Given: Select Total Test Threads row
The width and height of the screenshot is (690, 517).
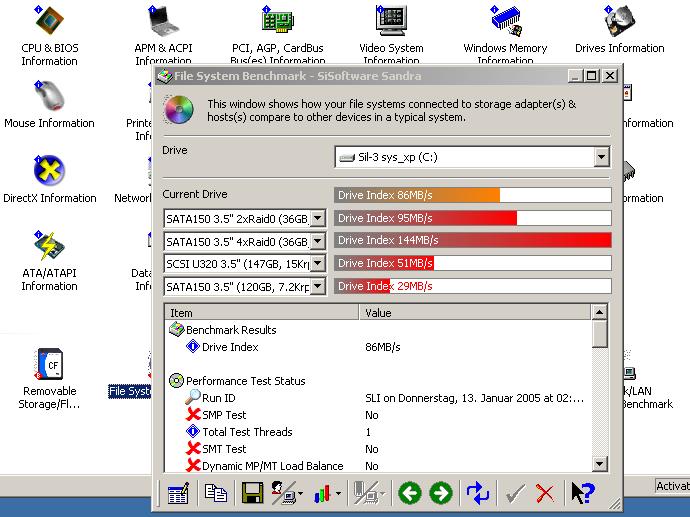Looking at the screenshot, I should (378, 432).
